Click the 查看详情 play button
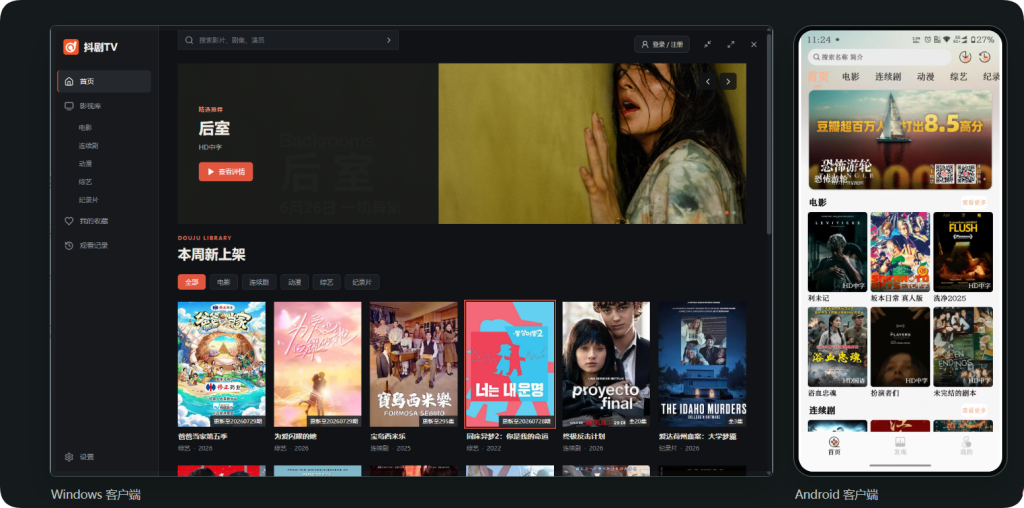The height and width of the screenshot is (508, 1024). click(x=226, y=172)
